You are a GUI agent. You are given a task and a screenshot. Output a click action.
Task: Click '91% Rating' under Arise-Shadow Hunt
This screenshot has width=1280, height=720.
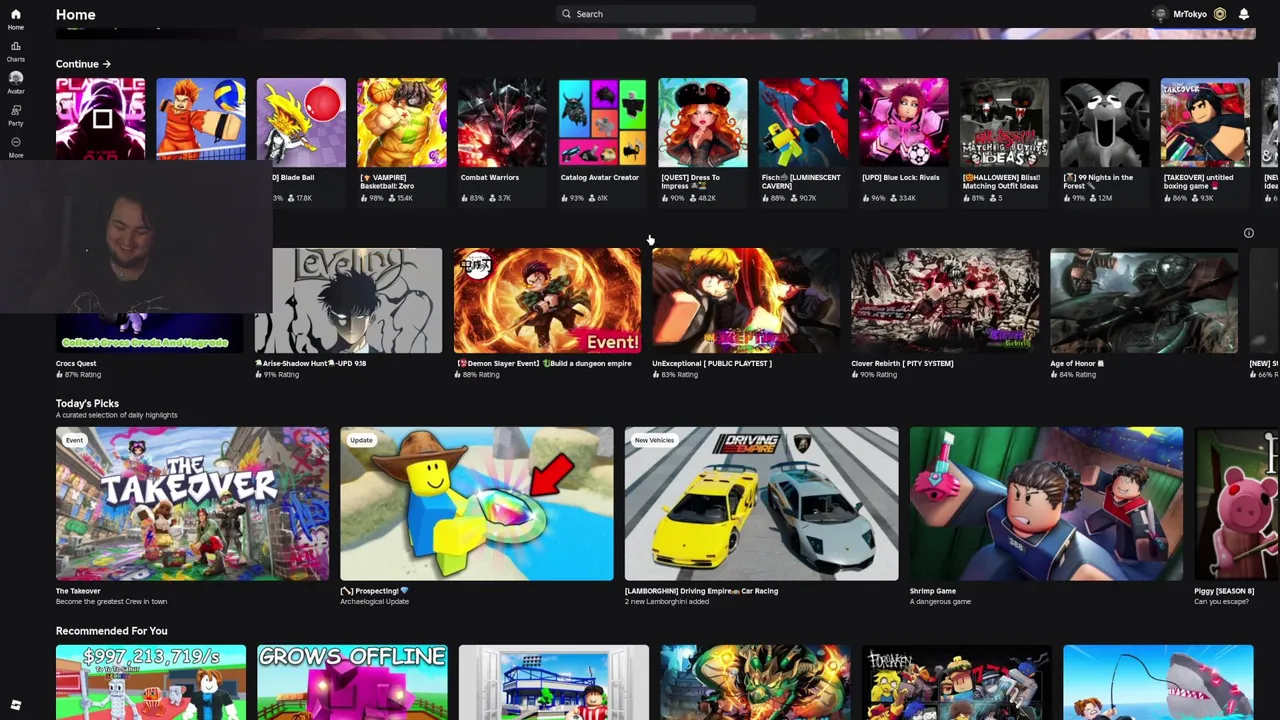click(278, 375)
